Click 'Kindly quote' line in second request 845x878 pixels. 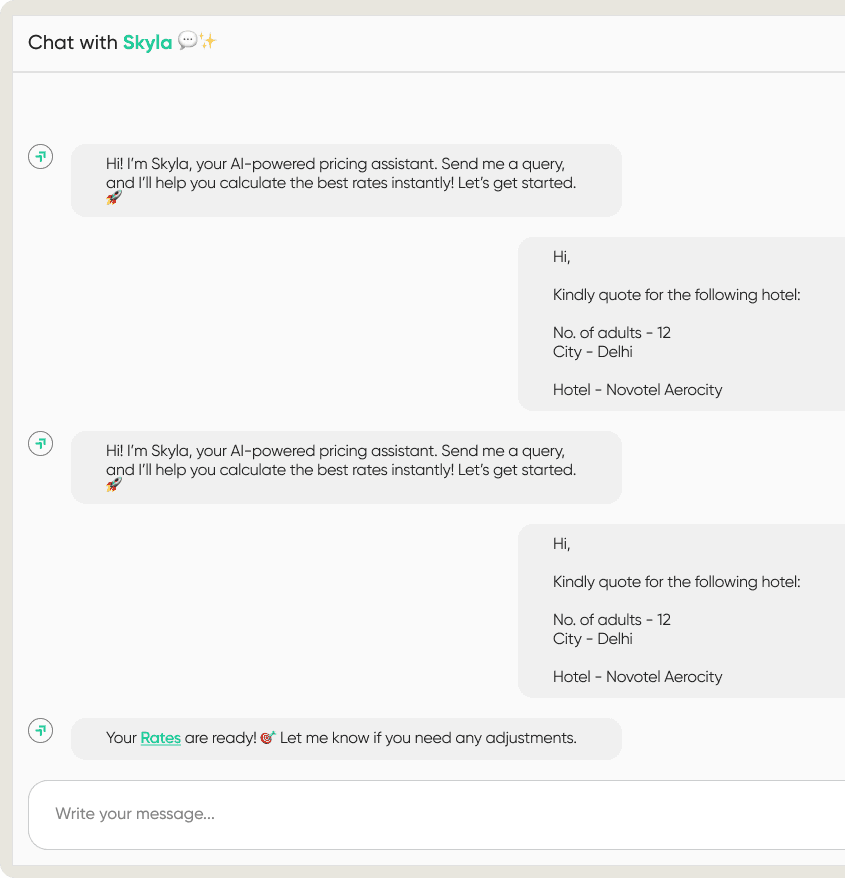[676, 582]
